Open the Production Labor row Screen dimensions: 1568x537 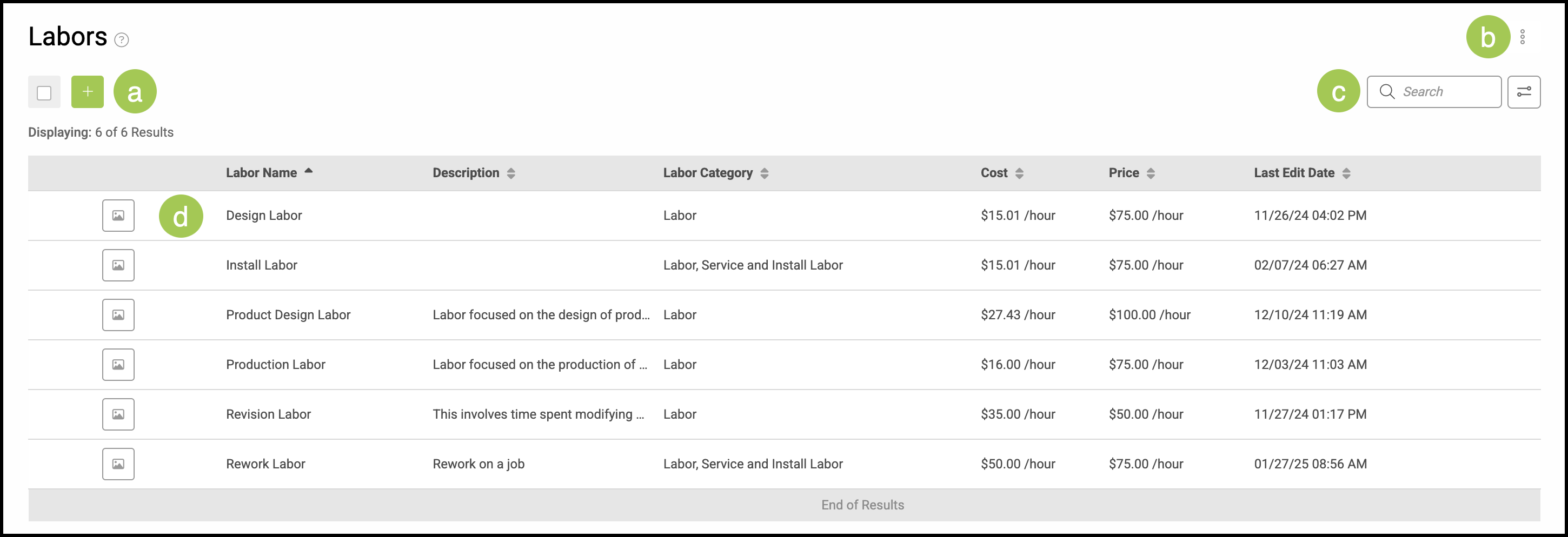(x=784, y=364)
